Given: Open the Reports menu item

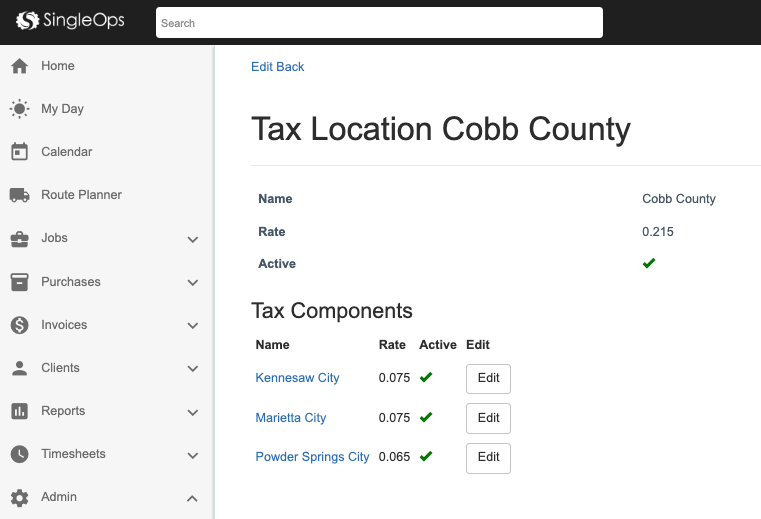Looking at the screenshot, I should coord(63,411).
